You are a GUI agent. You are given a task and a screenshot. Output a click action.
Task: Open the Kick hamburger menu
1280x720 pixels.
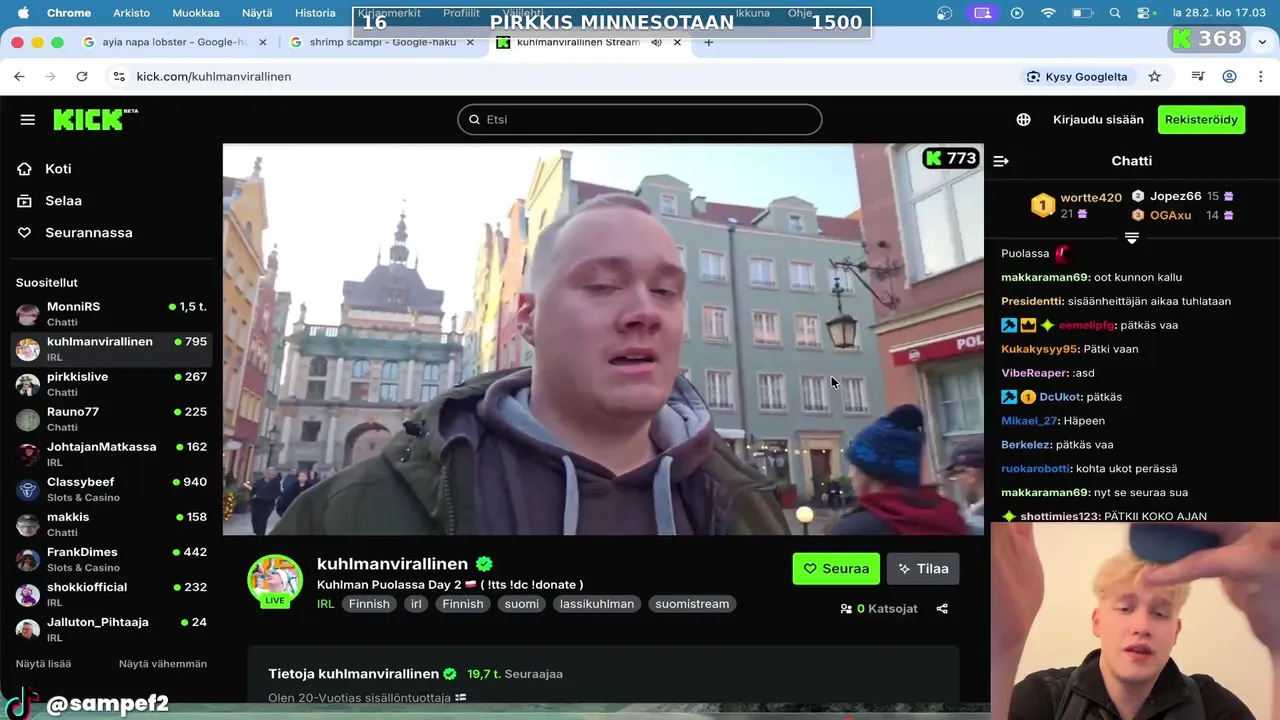pos(28,120)
